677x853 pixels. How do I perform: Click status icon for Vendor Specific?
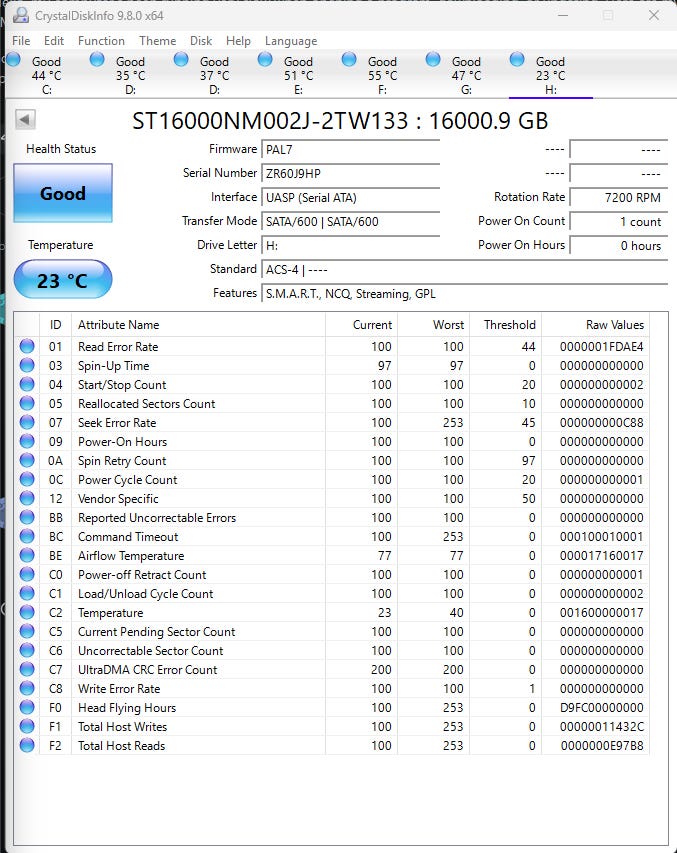27,498
